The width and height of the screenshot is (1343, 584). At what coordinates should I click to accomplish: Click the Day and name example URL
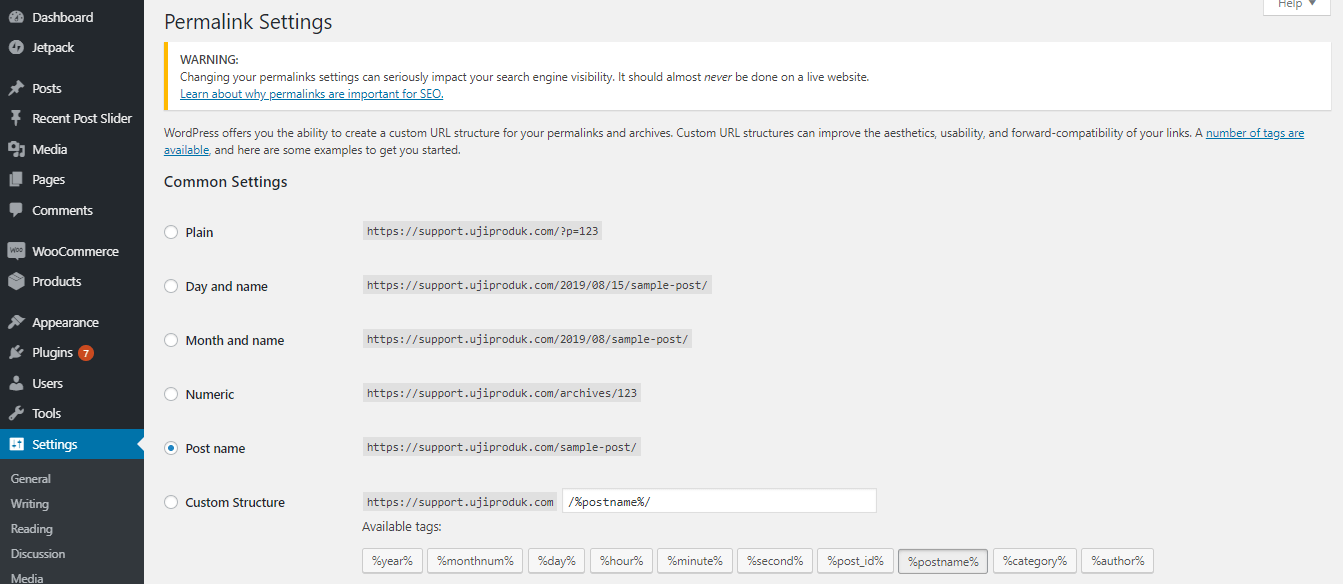point(537,285)
